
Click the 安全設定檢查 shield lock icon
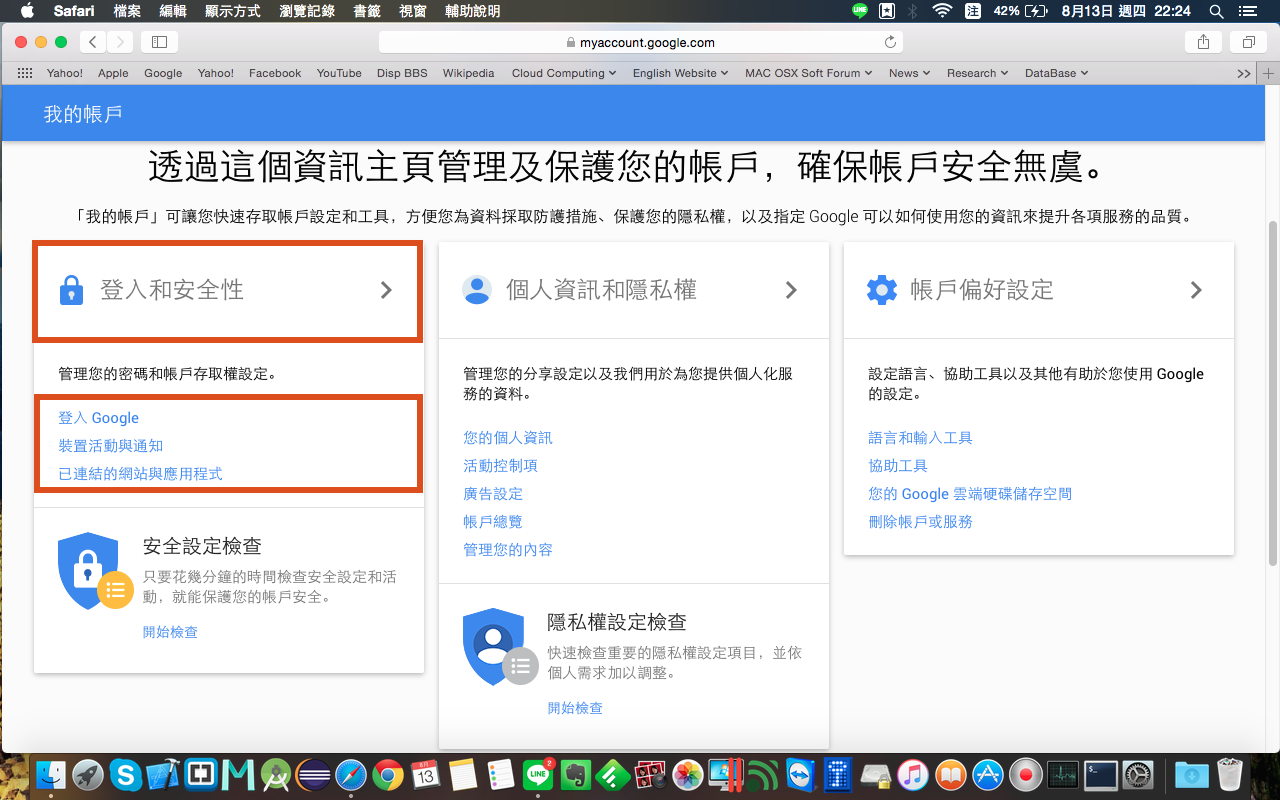tap(95, 570)
